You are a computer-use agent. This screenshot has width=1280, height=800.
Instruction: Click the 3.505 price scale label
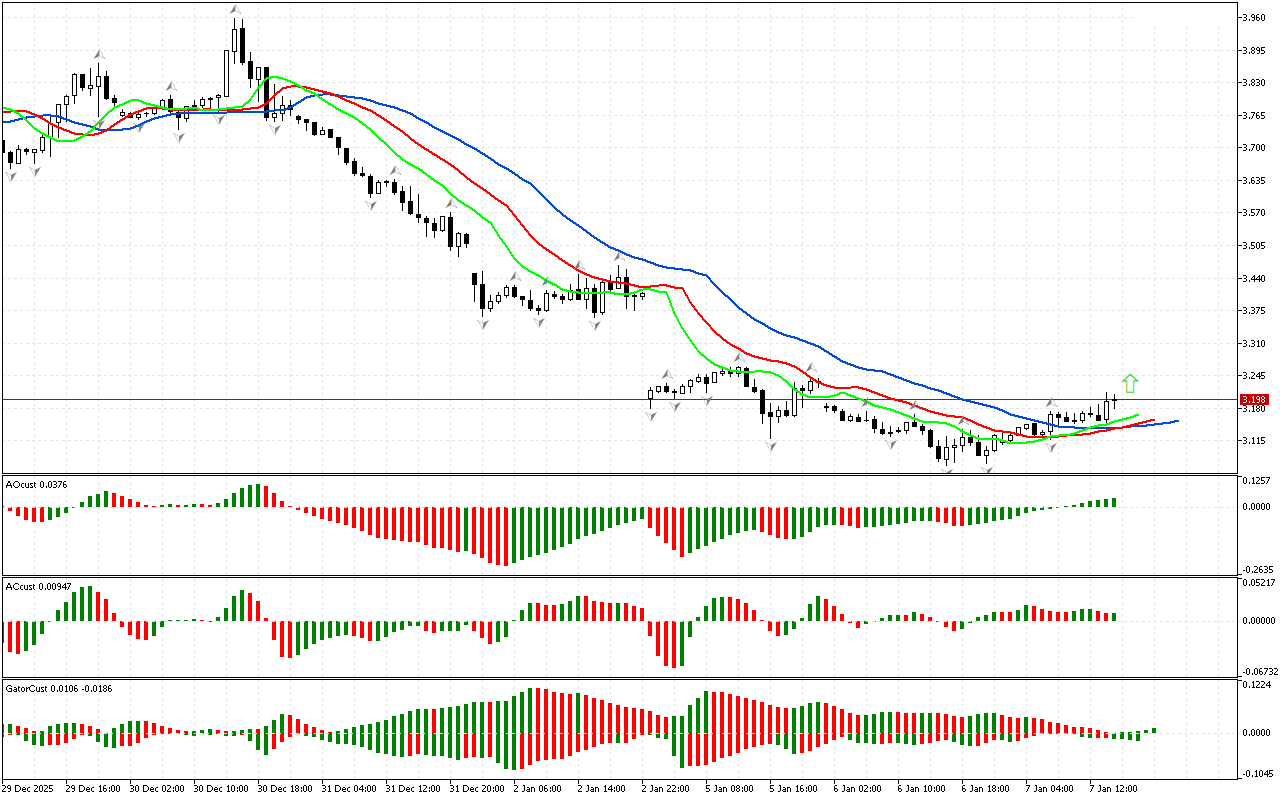click(x=1252, y=246)
